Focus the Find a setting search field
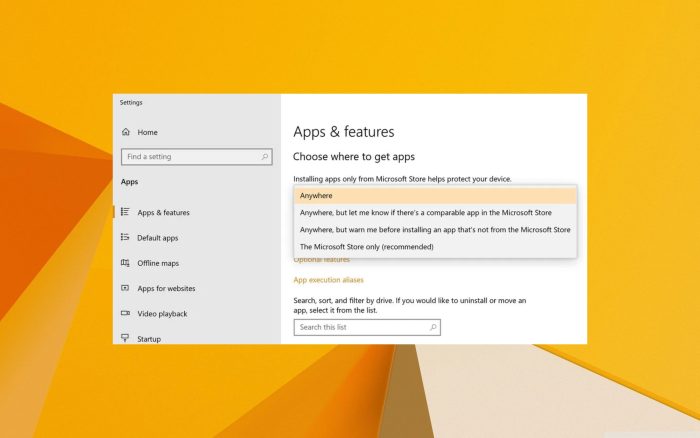This screenshot has width=700, height=438. [x=196, y=157]
